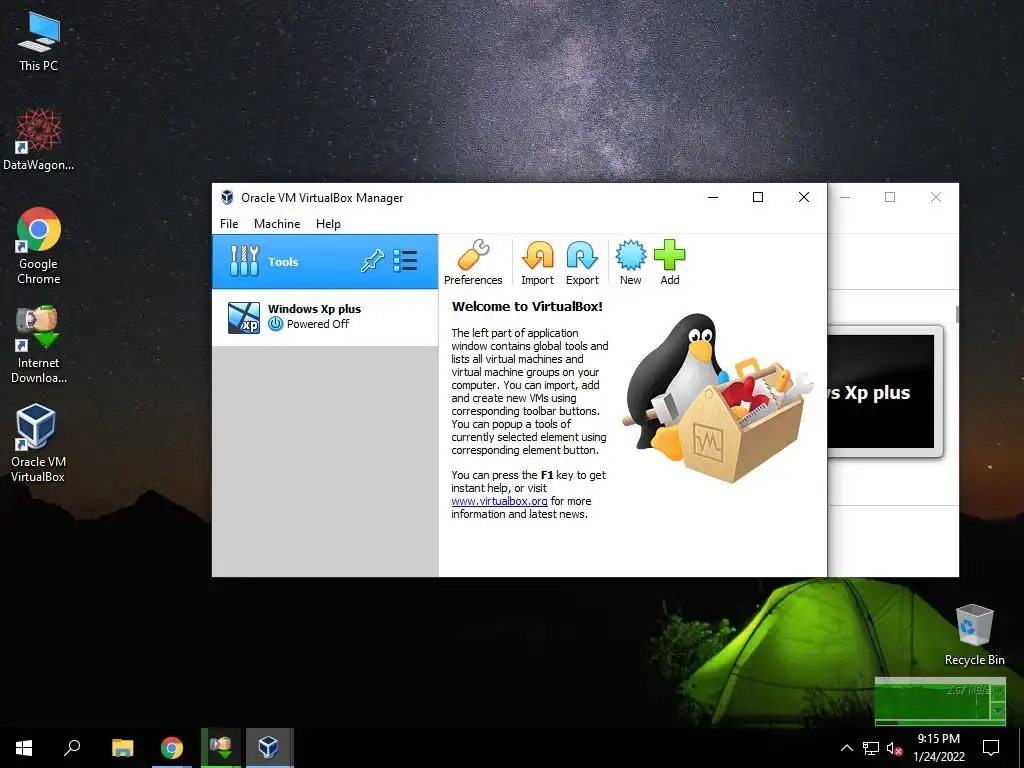1024x768 pixels.
Task: Click the Welcome to VirtualBox! heading
Action: pyautogui.click(x=527, y=306)
